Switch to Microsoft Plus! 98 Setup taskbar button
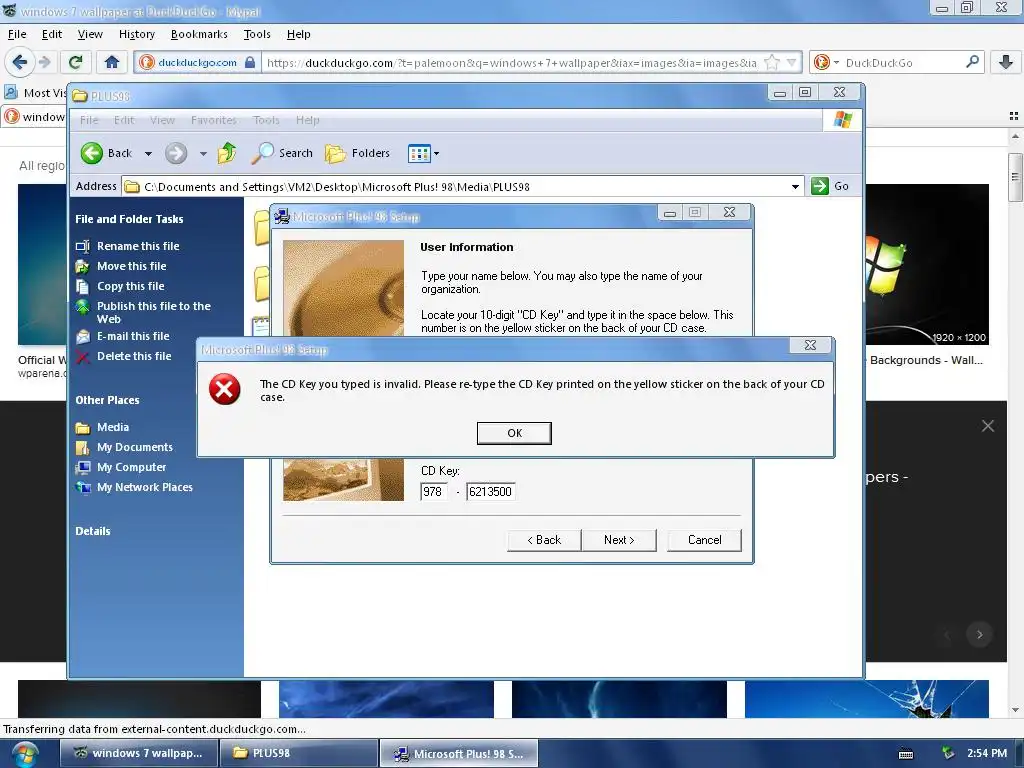The height and width of the screenshot is (768, 1024). point(459,753)
